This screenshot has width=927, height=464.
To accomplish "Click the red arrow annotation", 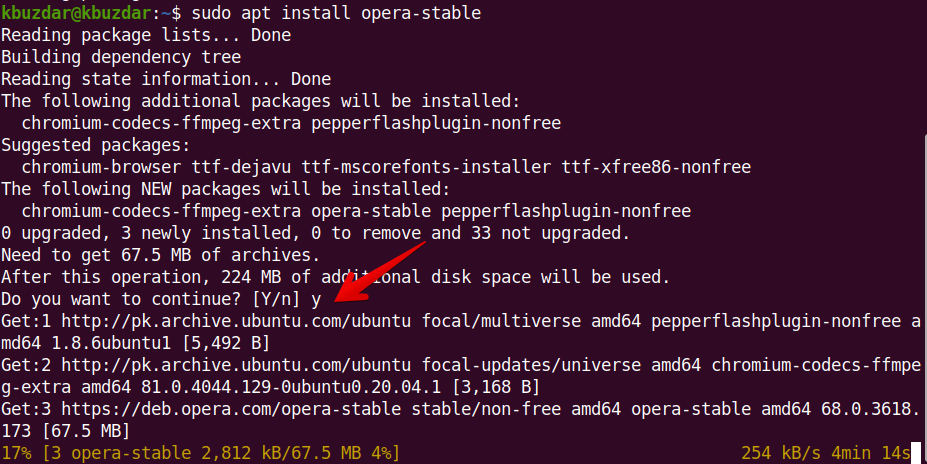I will coord(380,272).
